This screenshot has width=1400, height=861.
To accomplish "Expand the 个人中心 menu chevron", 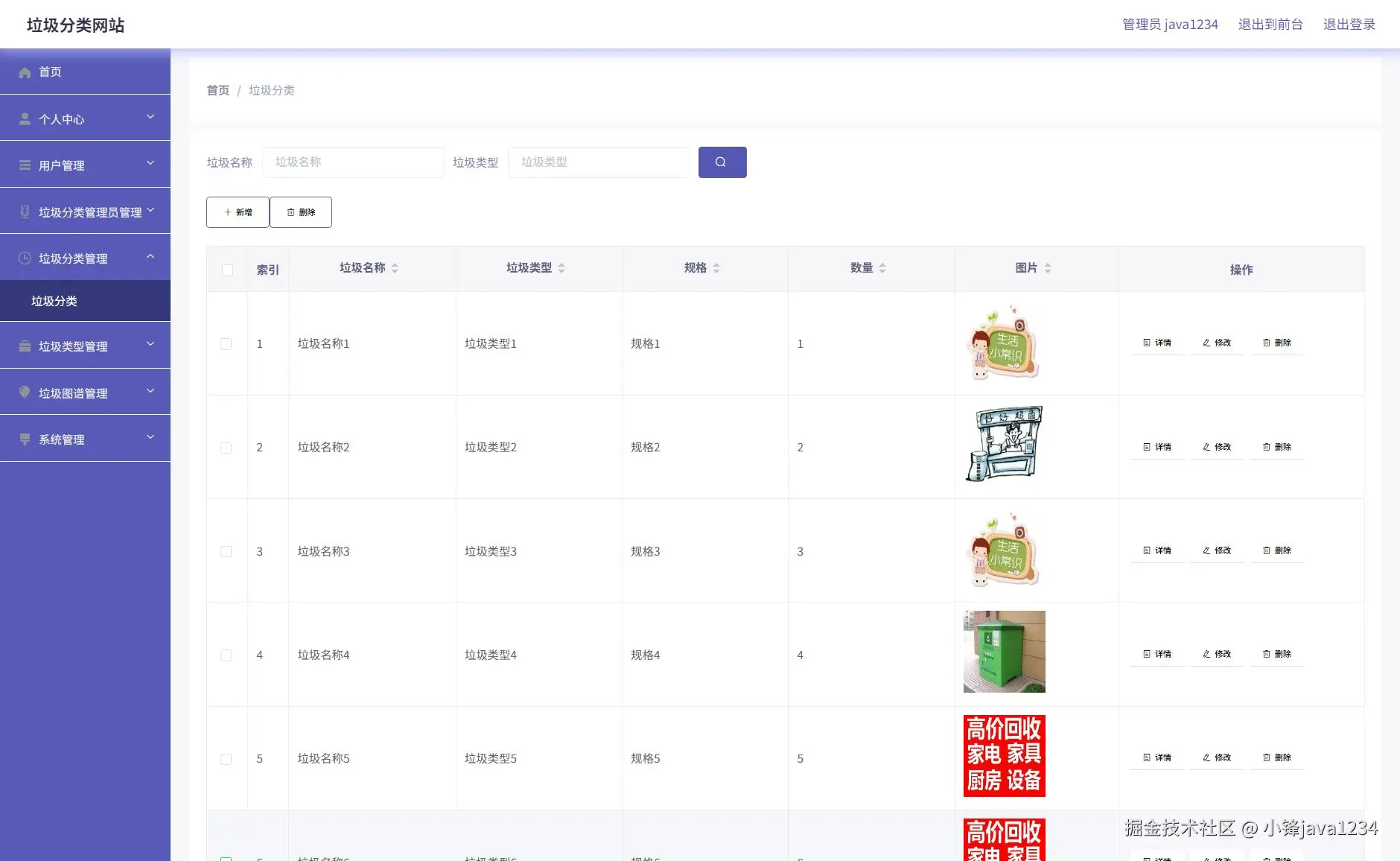I will click(x=150, y=117).
